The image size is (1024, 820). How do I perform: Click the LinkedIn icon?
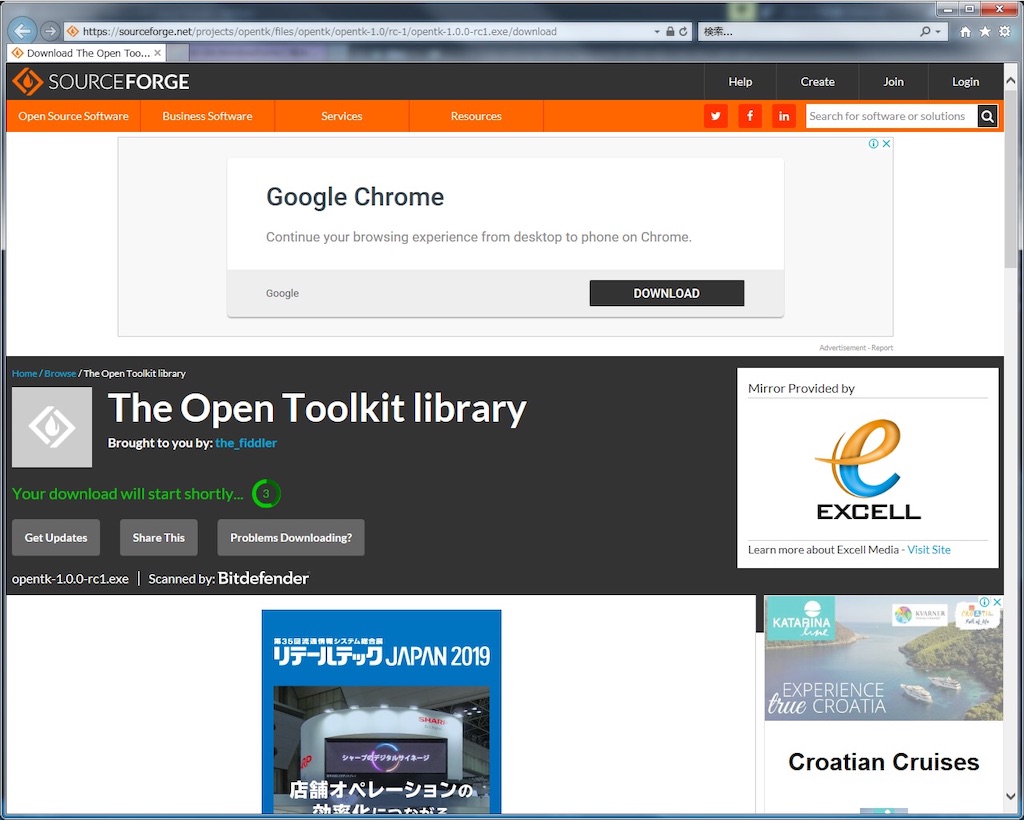(x=784, y=116)
